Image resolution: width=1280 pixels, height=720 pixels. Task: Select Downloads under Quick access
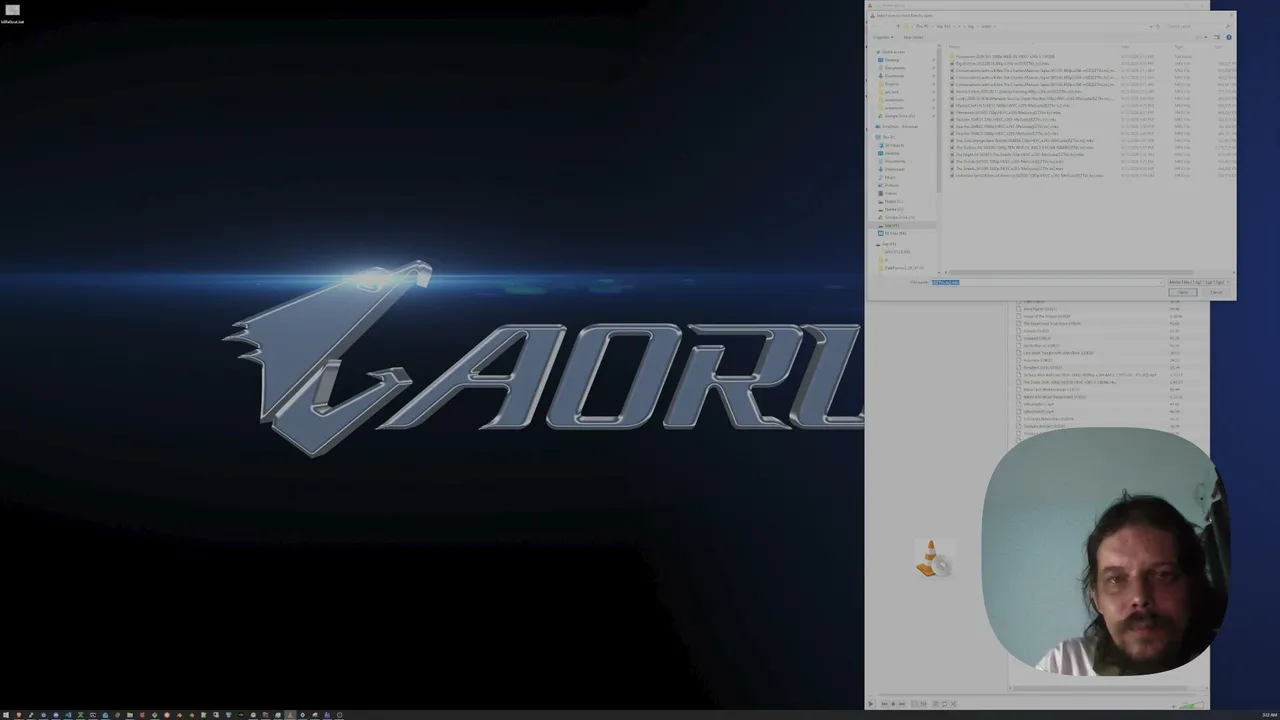coord(893,76)
